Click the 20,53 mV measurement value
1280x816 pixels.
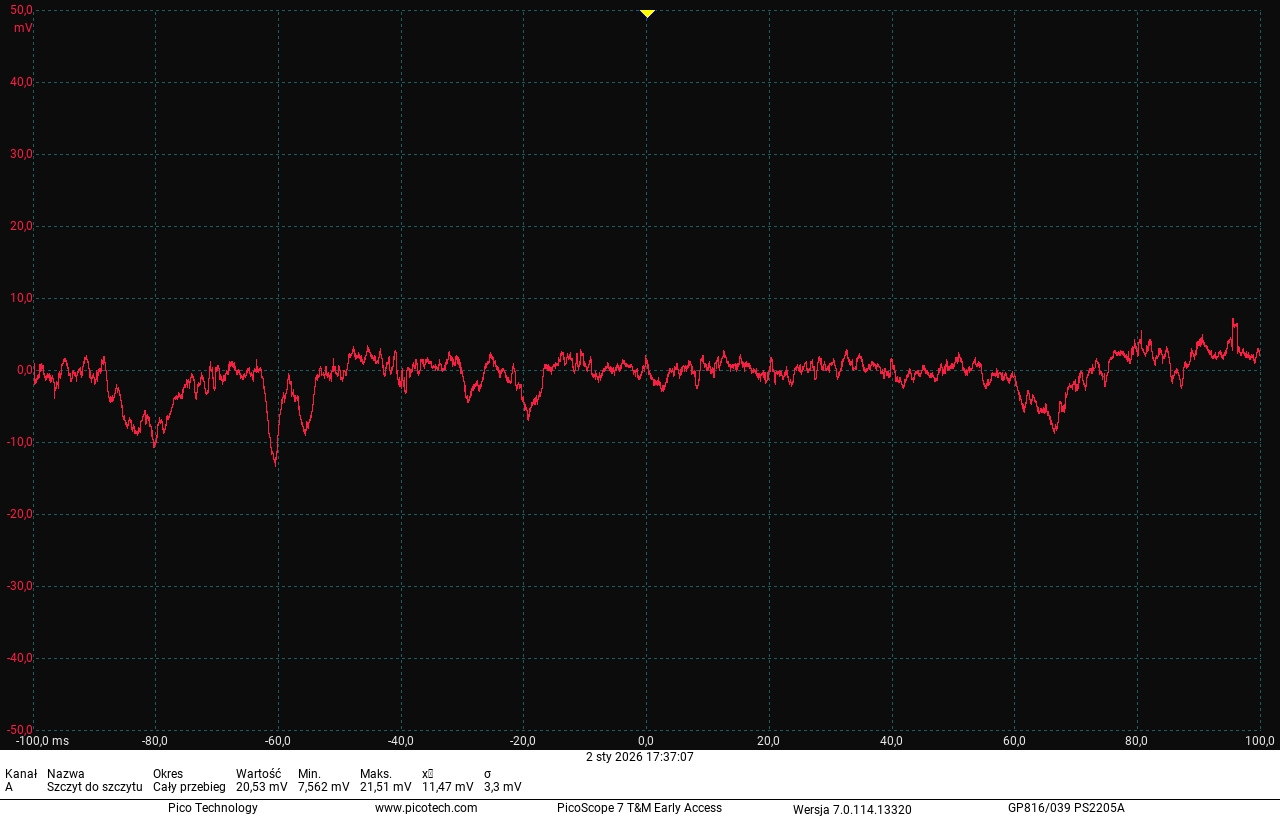261,787
